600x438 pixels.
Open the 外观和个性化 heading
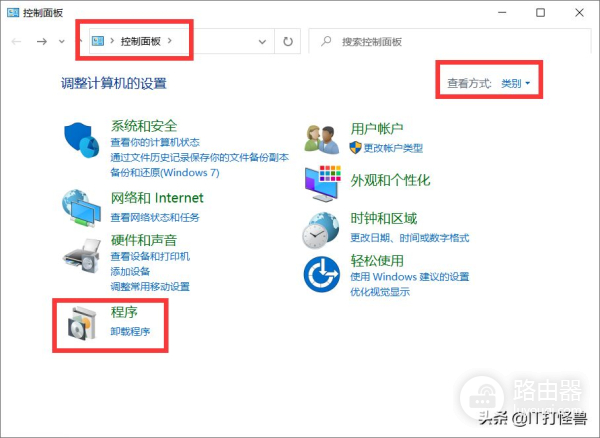tap(390, 181)
